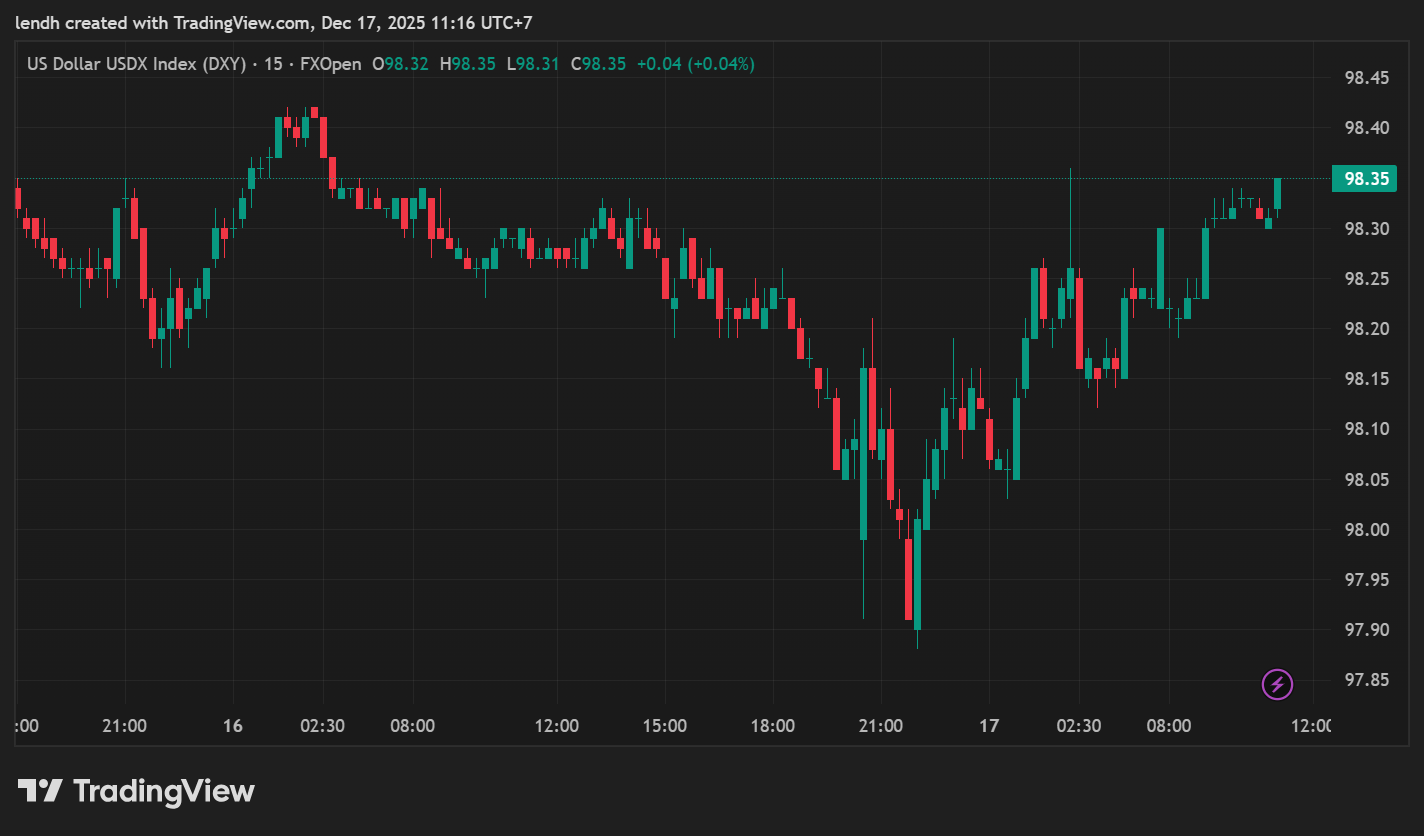Viewport: 1424px width, 836px height.
Task: Click the last green candle at 98.35
Action: 1277,194
